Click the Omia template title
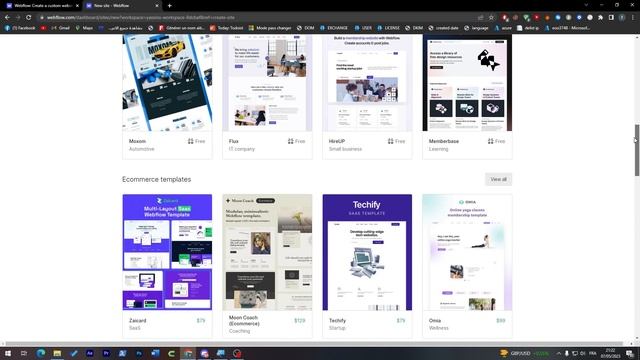The height and width of the screenshot is (360, 640). point(435,320)
